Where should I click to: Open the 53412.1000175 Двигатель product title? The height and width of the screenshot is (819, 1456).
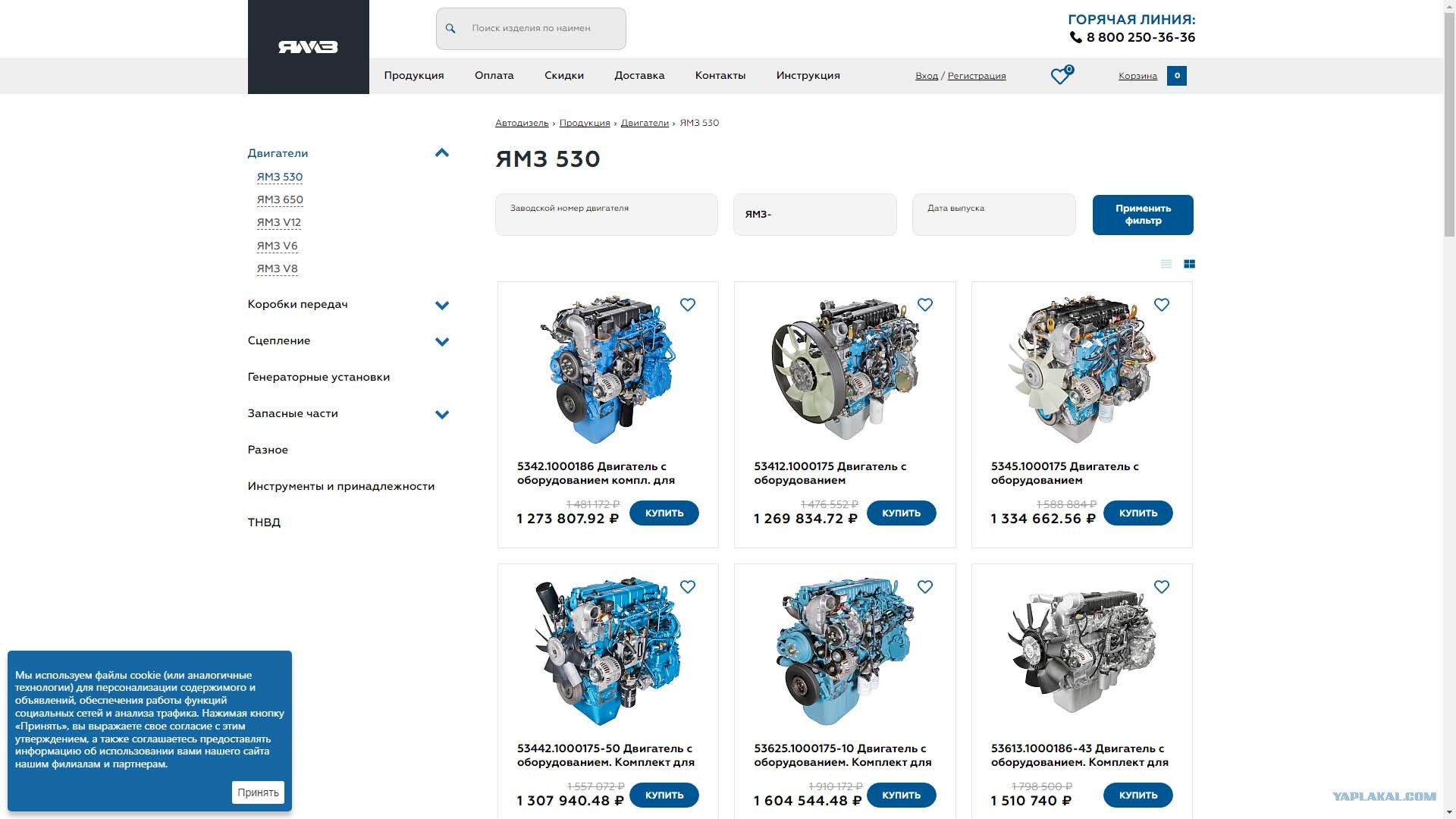click(x=830, y=473)
